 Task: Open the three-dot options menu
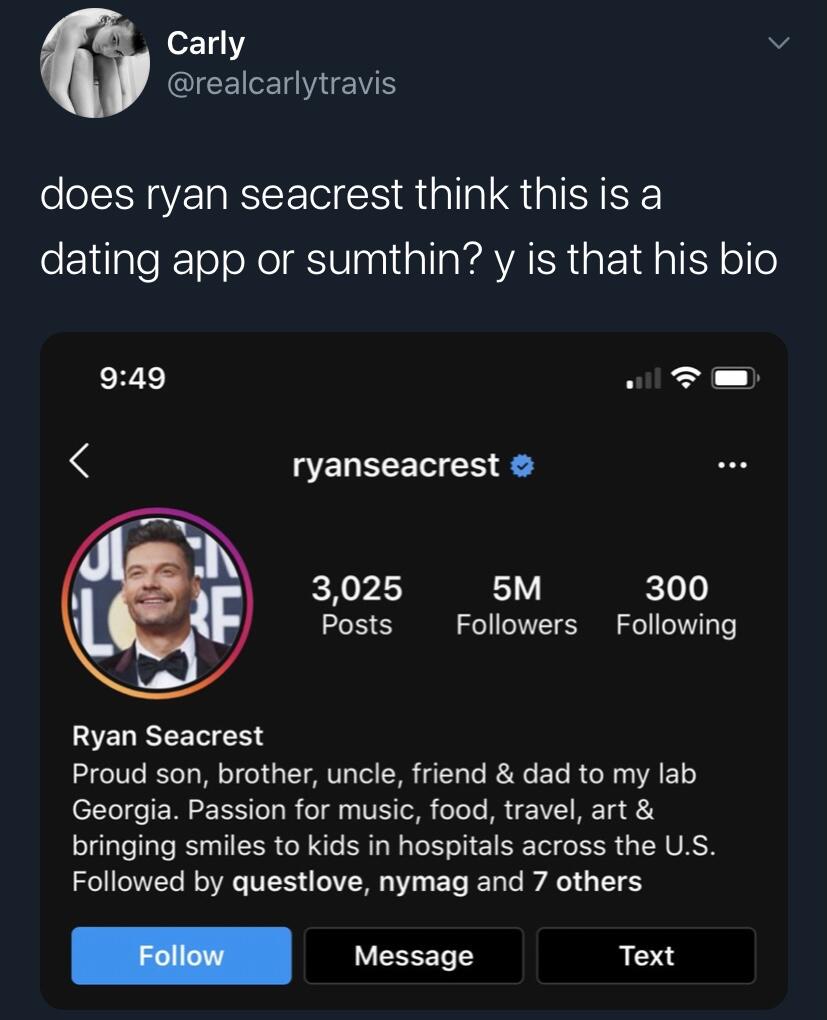point(731,466)
